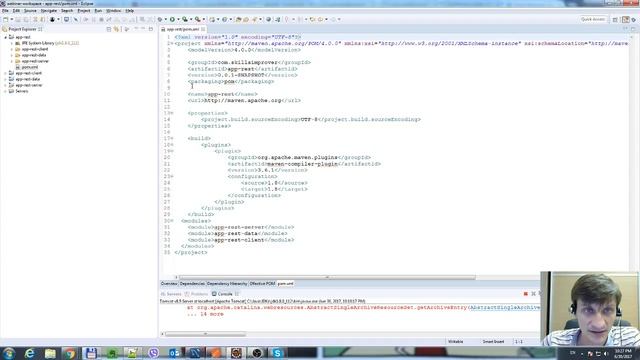This screenshot has height=360, width=640.
Task: Click on com.skillsimprover groupId text
Action: coord(247,62)
